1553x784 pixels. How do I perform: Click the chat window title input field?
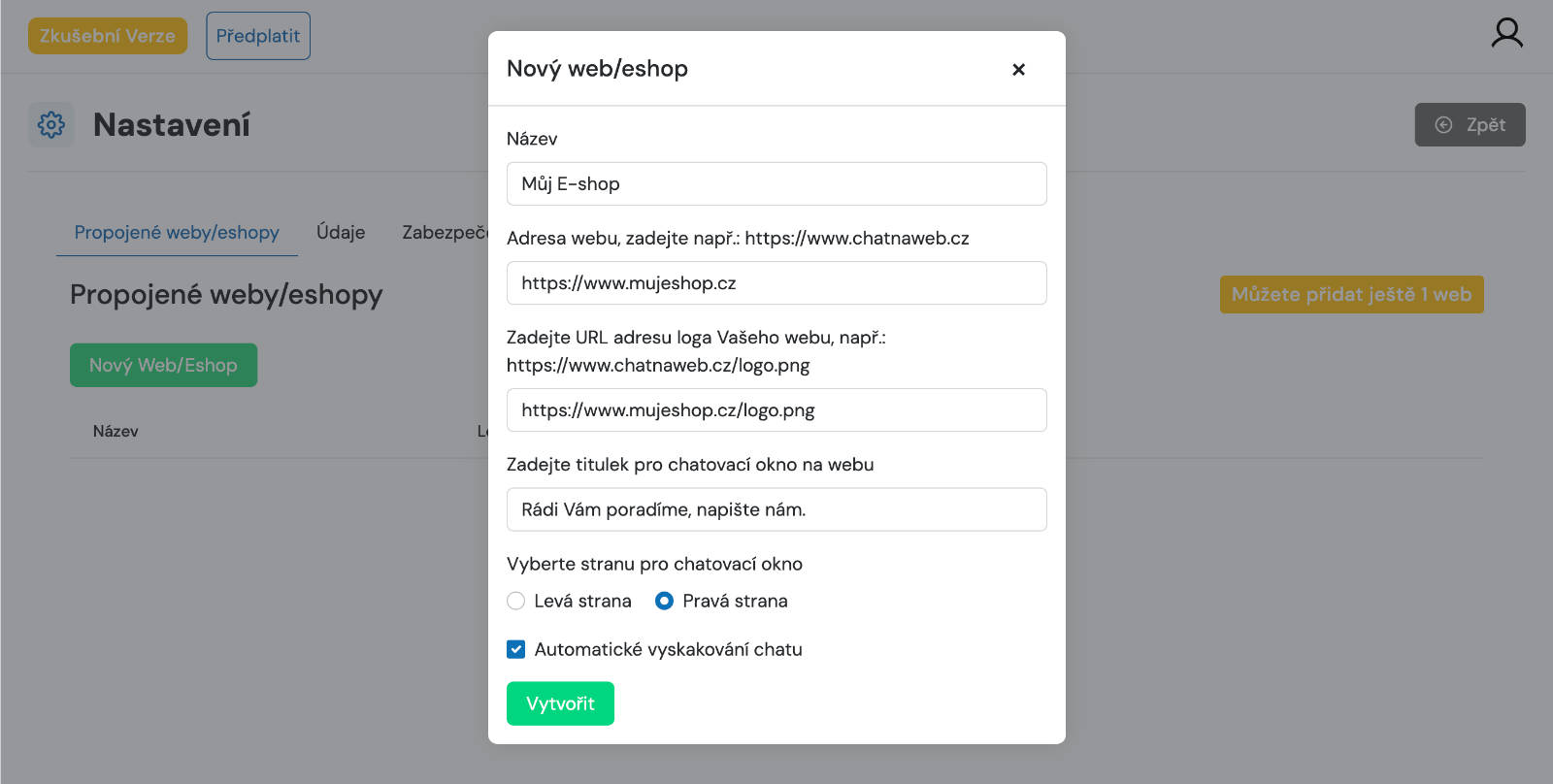pos(776,509)
